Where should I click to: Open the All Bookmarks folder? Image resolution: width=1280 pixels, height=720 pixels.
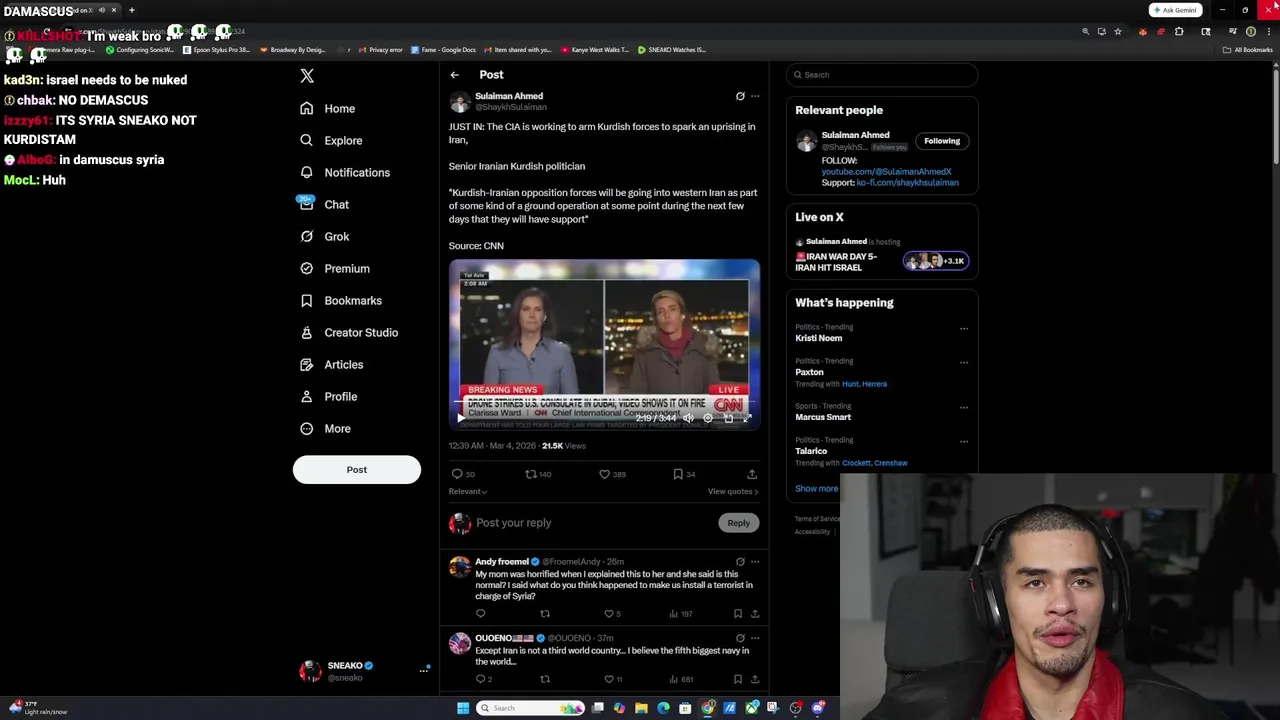(1247, 49)
